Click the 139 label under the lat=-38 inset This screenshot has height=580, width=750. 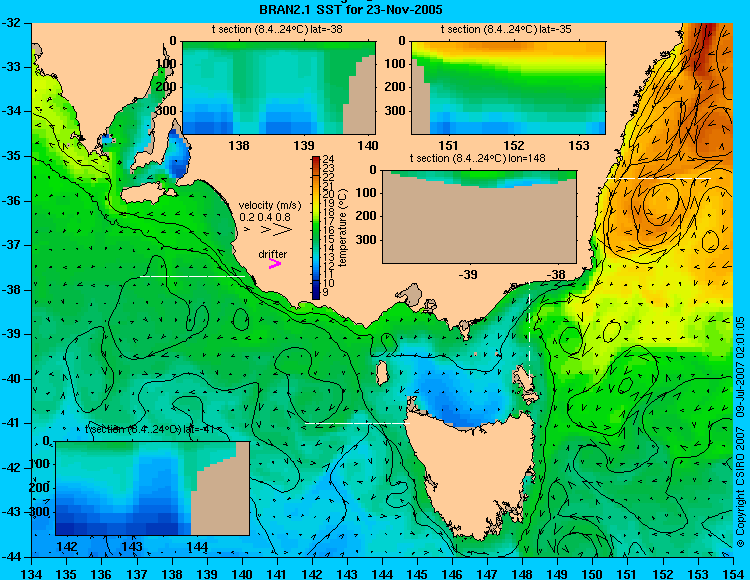(304, 146)
